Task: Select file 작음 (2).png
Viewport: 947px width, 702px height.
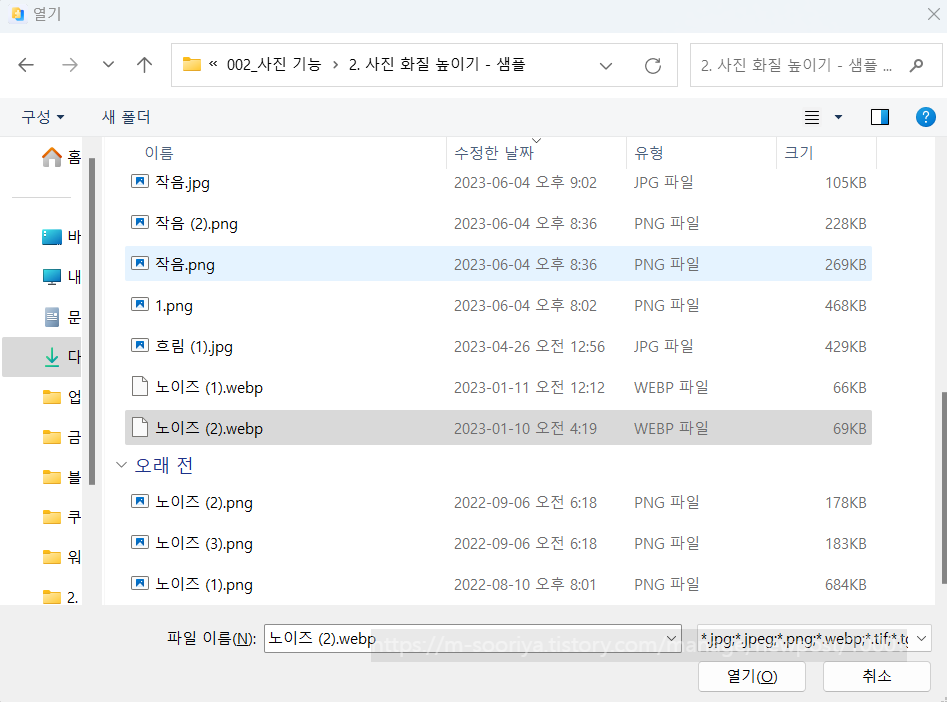Action: tap(498, 224)
